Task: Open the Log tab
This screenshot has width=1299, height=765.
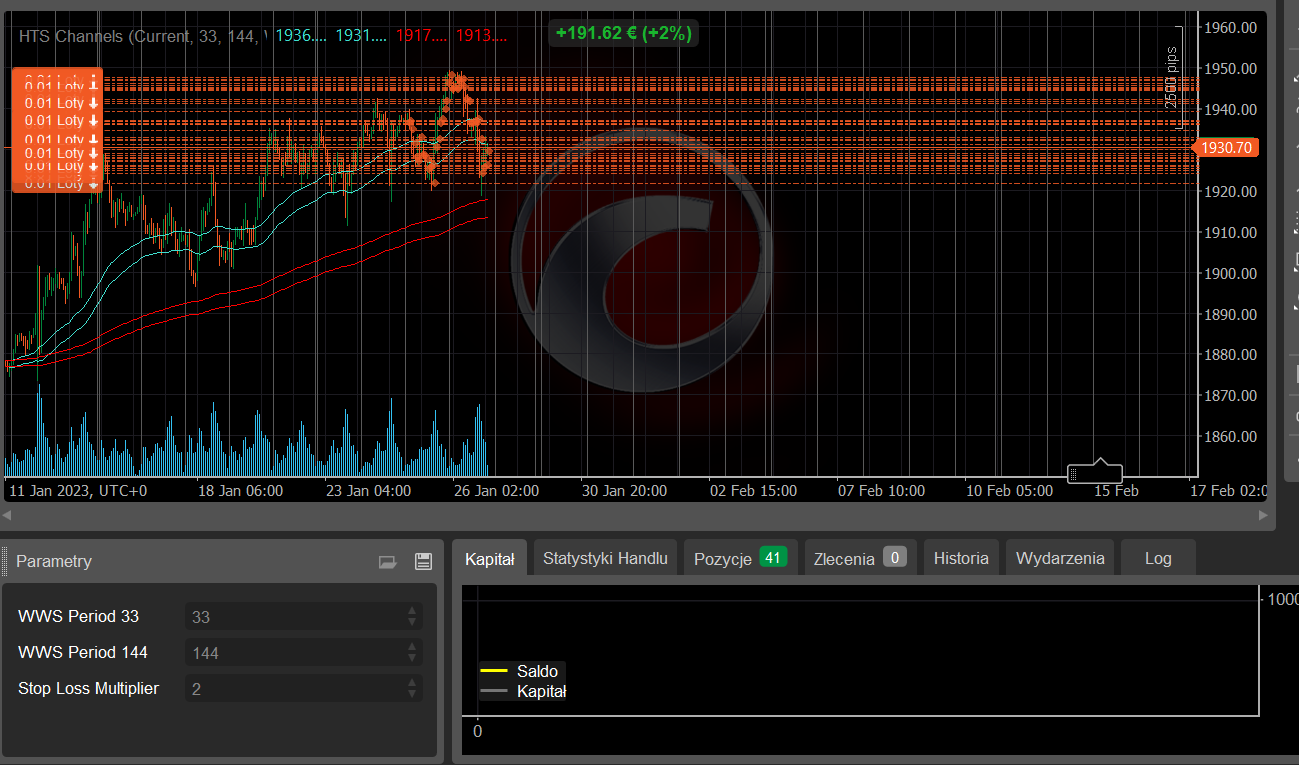Action: tap(1158, 558)
